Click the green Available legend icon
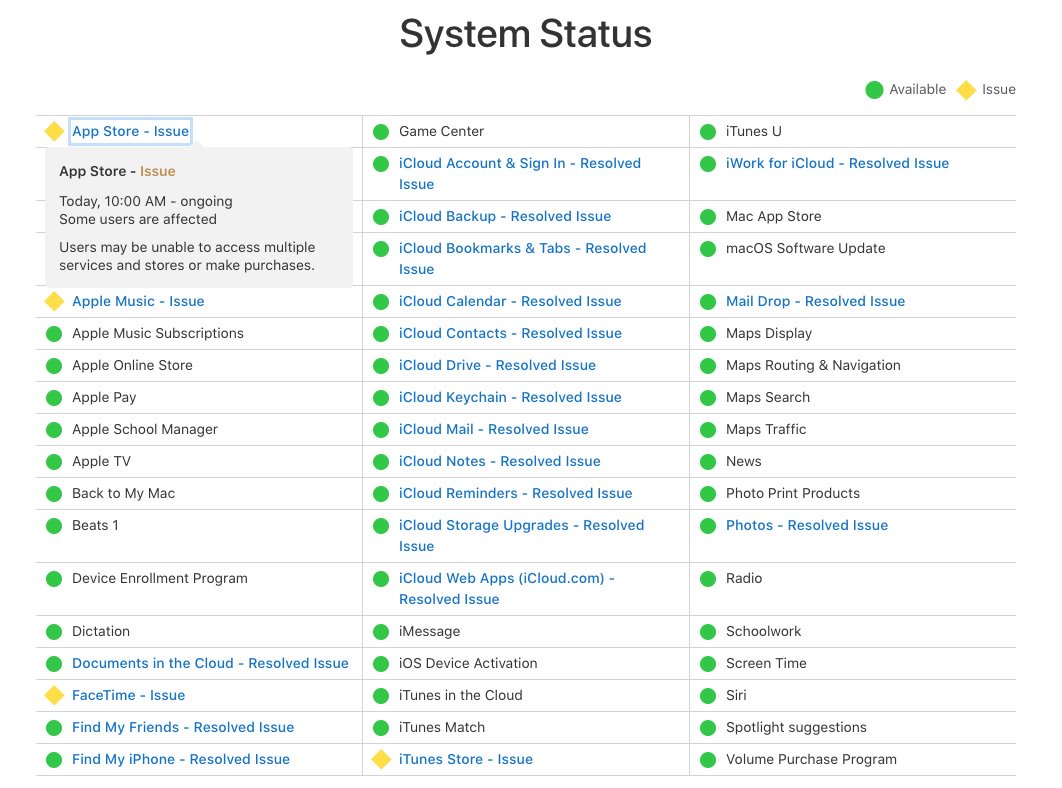The width and height of the screenshot is (1062, 788). pyautogui.click(x=874, y=89)
